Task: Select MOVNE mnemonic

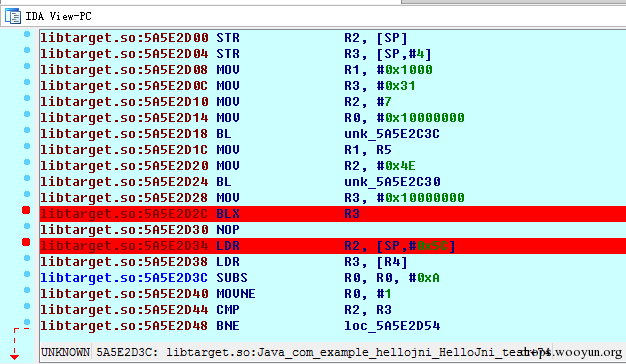Action: (236, 294)
